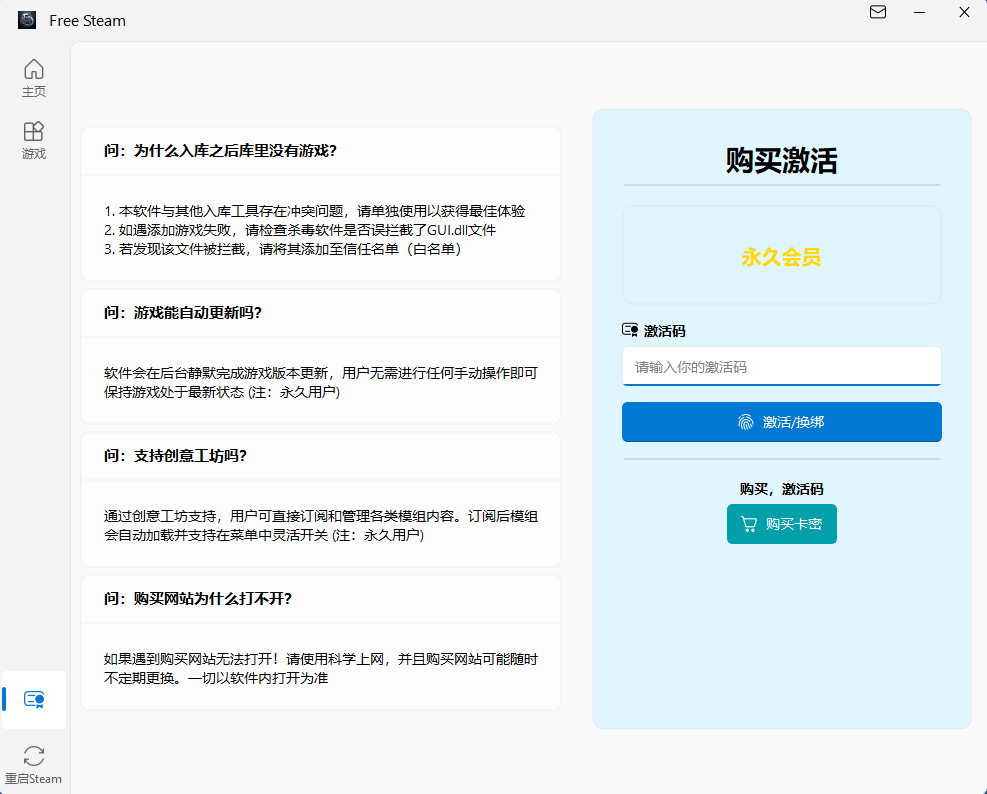
Task: Click the 永久会员 membership card
Action: 781,254
